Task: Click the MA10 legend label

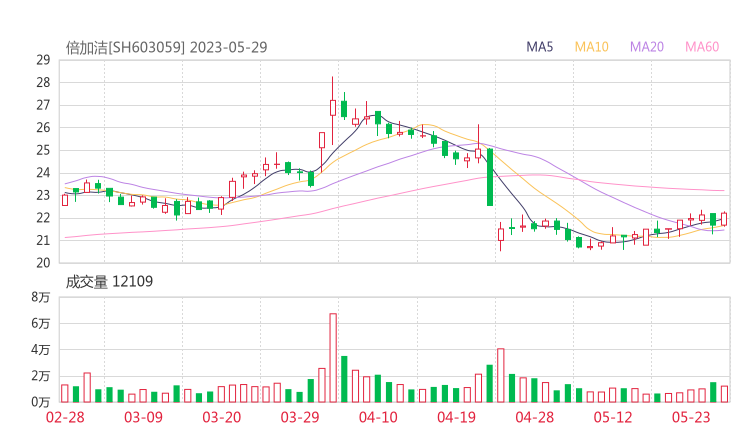Action: tap(591, 47)
